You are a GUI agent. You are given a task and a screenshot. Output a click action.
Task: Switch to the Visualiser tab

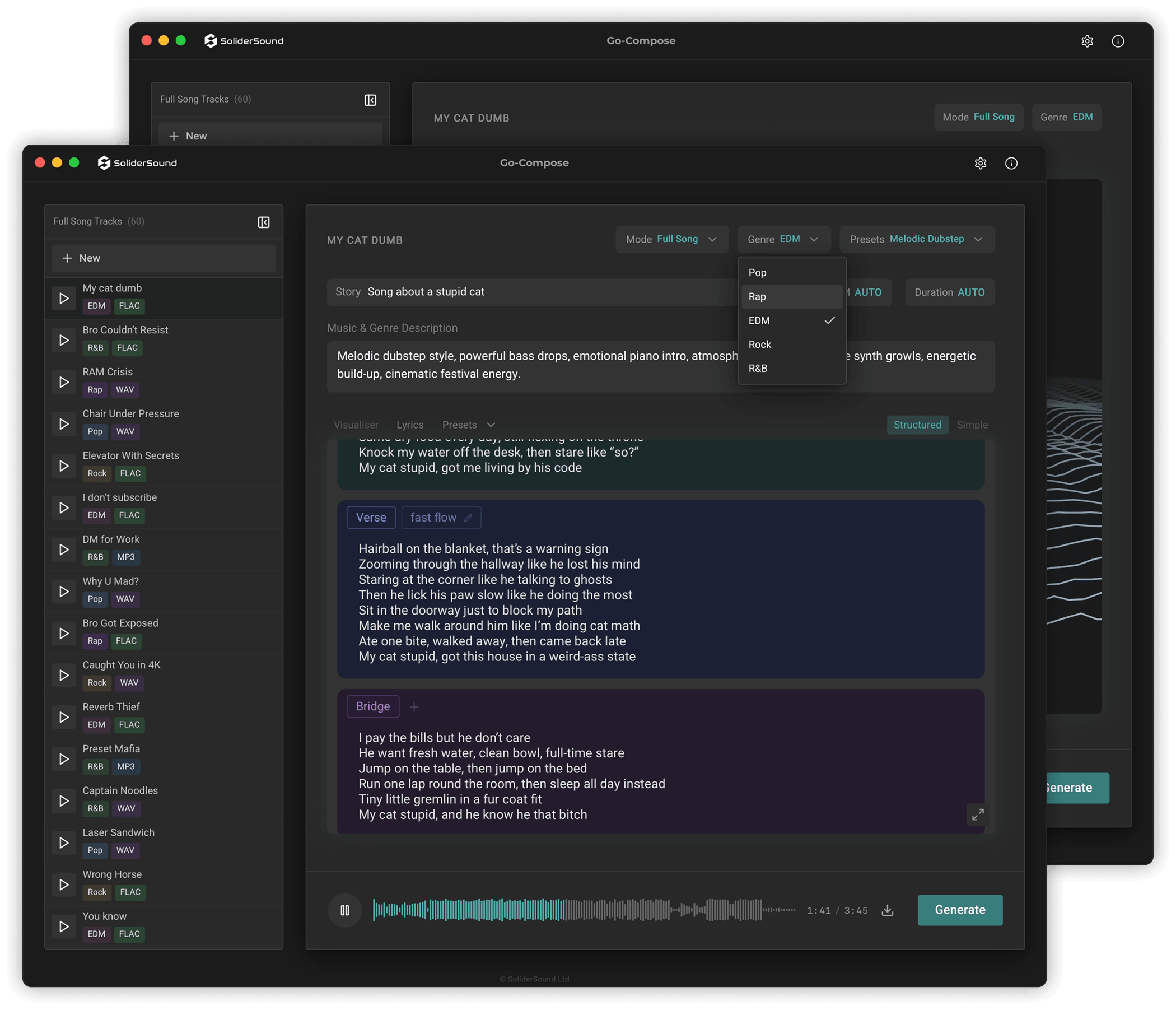click(x=356, y=425)
